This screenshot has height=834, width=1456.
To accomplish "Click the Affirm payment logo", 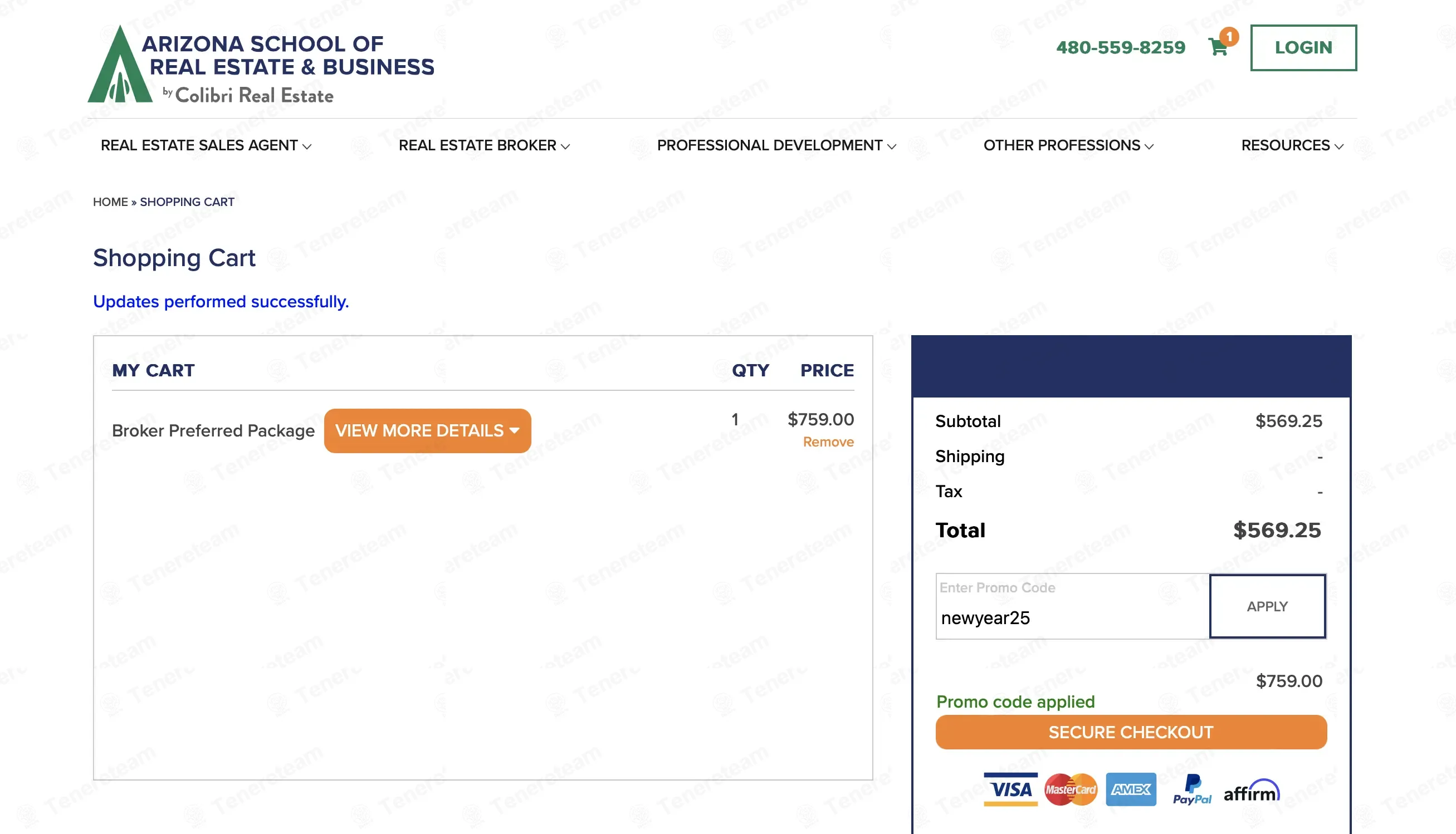I will tap(1252, 791).
